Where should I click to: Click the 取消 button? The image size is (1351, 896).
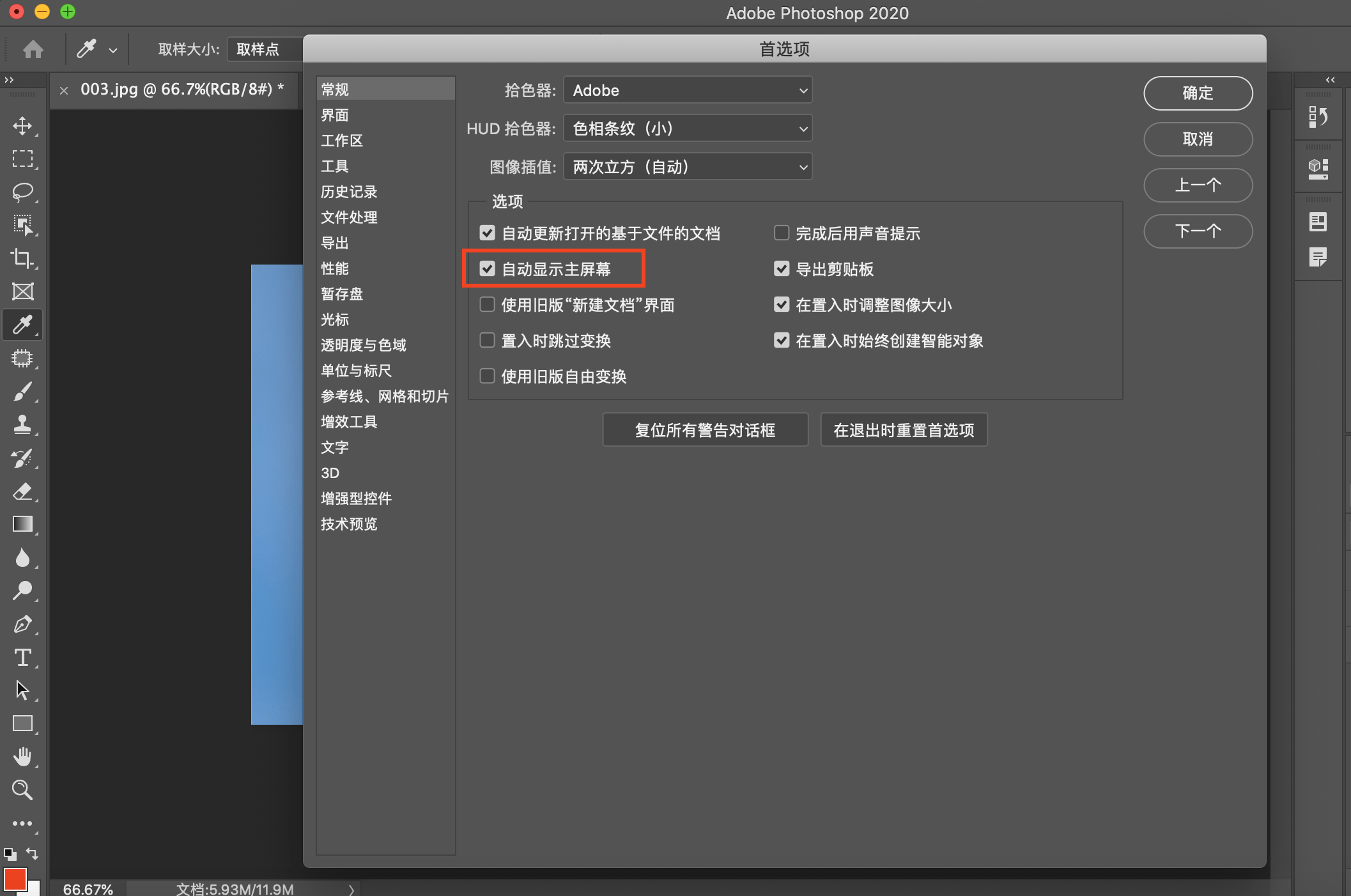coord(1198,139)
